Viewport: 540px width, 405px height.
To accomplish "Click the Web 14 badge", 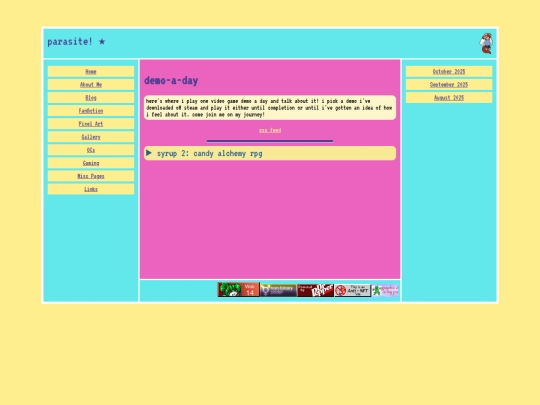I will point(238,290).
